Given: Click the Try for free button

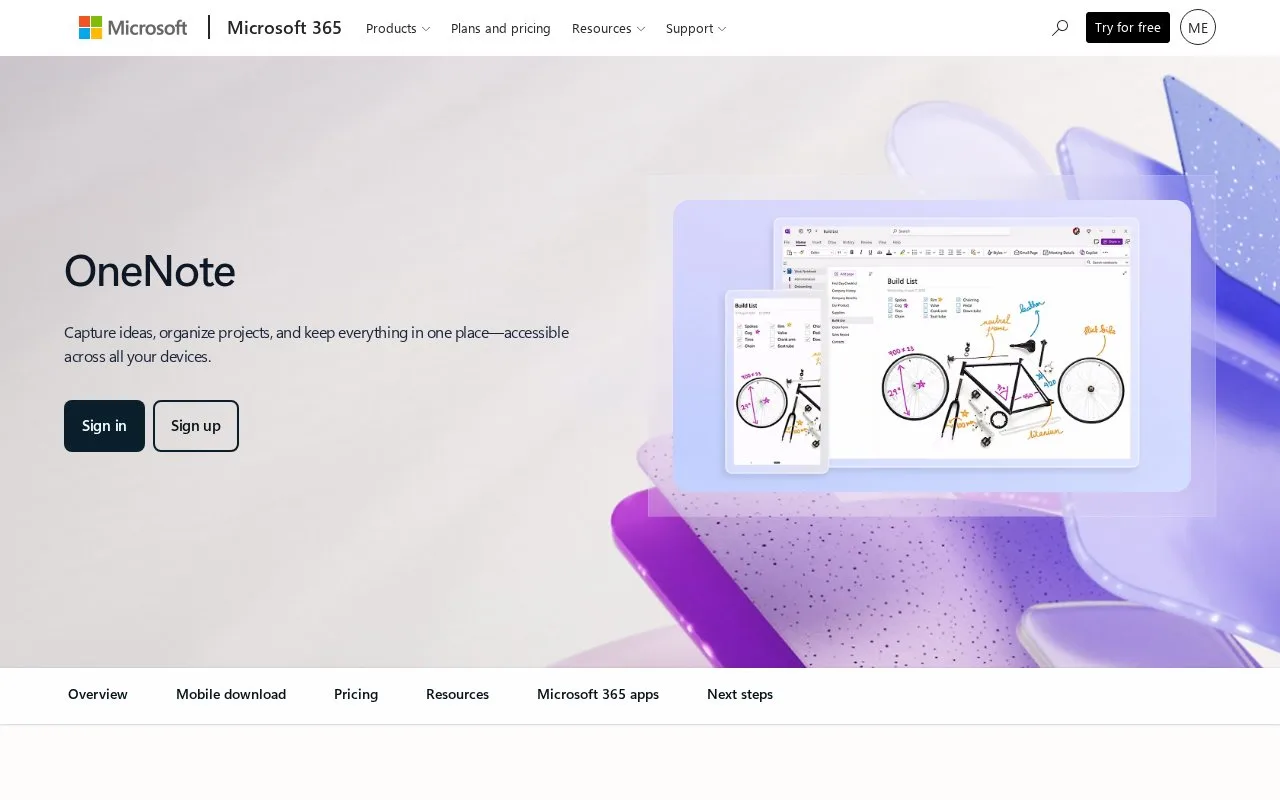Looking at the screenshot, I should pos(1128,27).
